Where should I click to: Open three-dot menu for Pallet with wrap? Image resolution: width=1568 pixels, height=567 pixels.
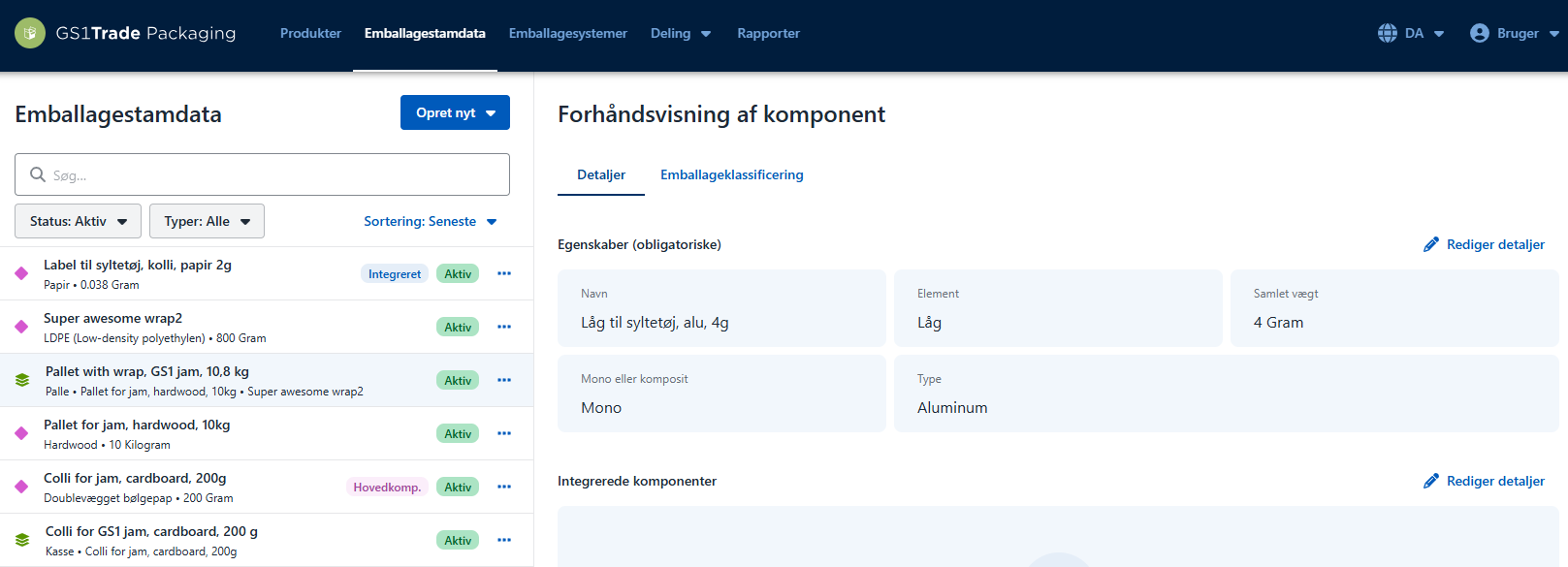[504, 380]
